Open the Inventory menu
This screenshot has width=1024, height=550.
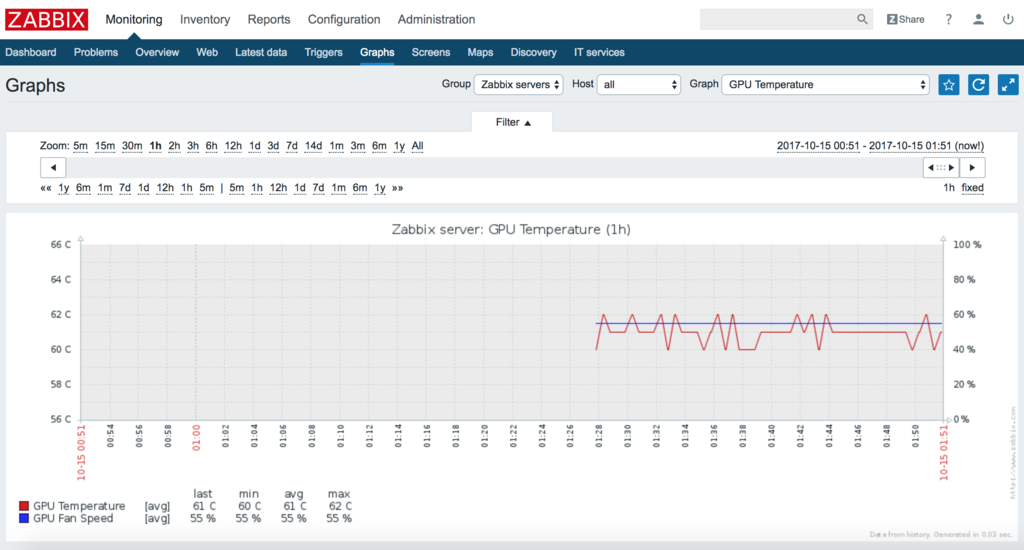[205, 20]
